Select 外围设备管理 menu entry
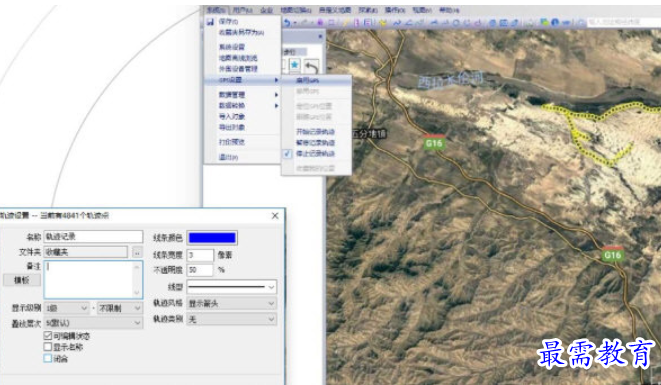This screenshot has width=661, height=385. (x=242, y=69)
